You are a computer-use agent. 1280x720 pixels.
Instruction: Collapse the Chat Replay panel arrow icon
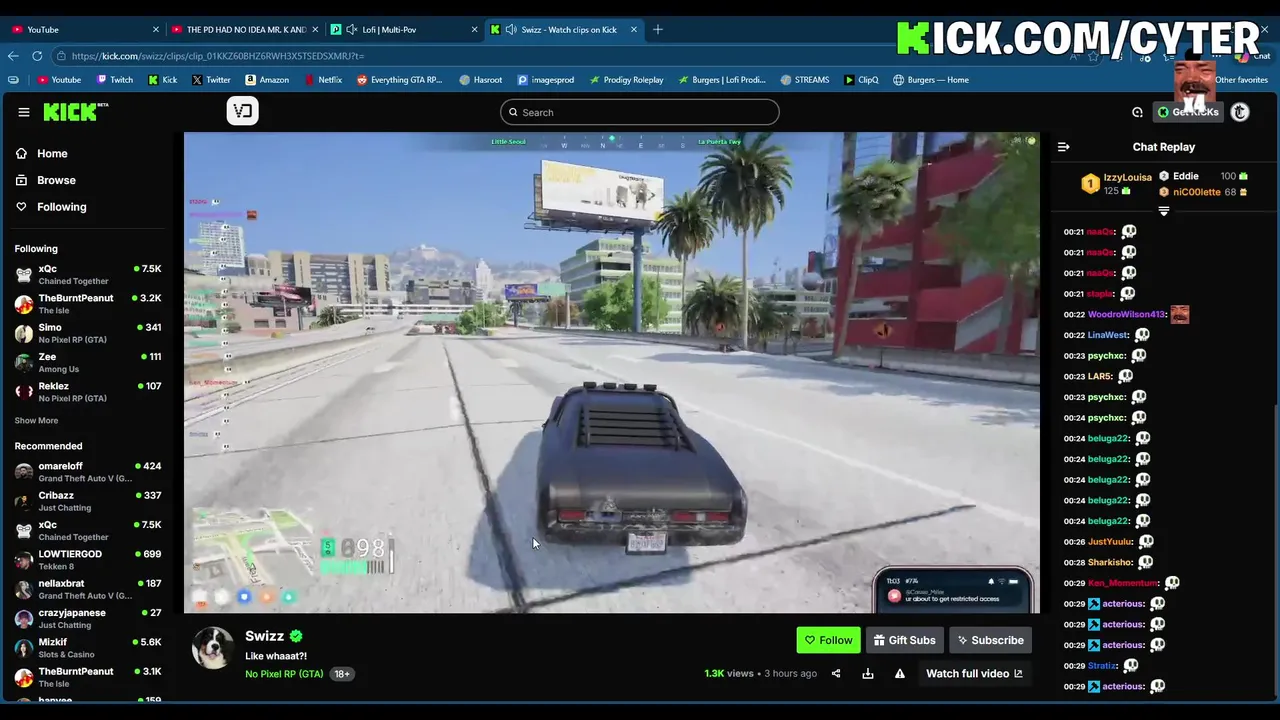1063,147
